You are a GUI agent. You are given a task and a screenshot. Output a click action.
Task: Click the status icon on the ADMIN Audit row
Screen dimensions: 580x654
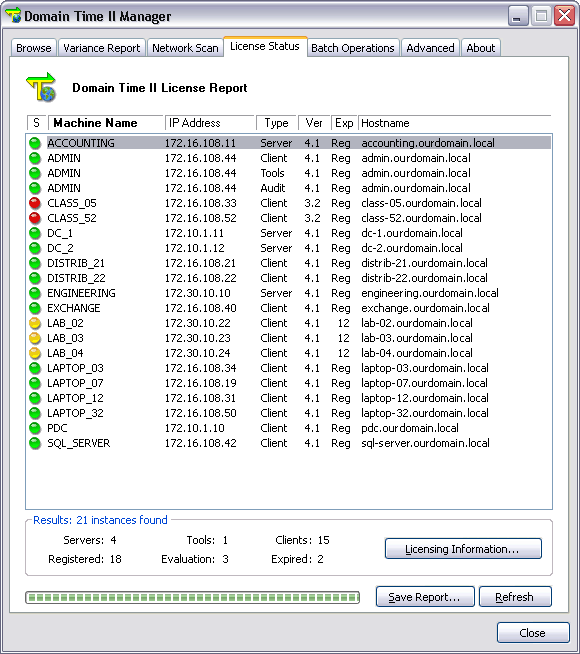35,188
